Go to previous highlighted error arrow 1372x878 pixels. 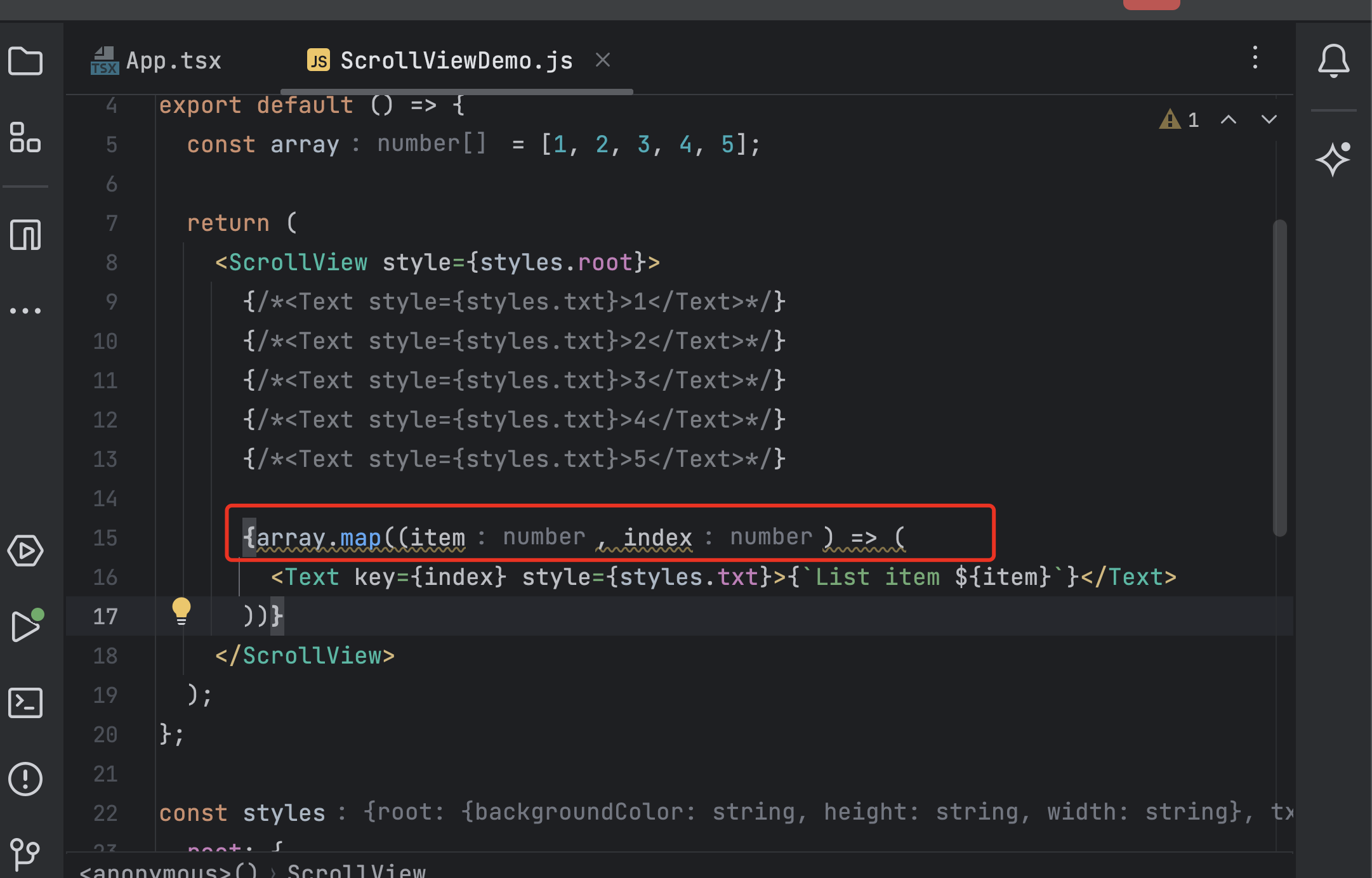[x=1229, y=120]
